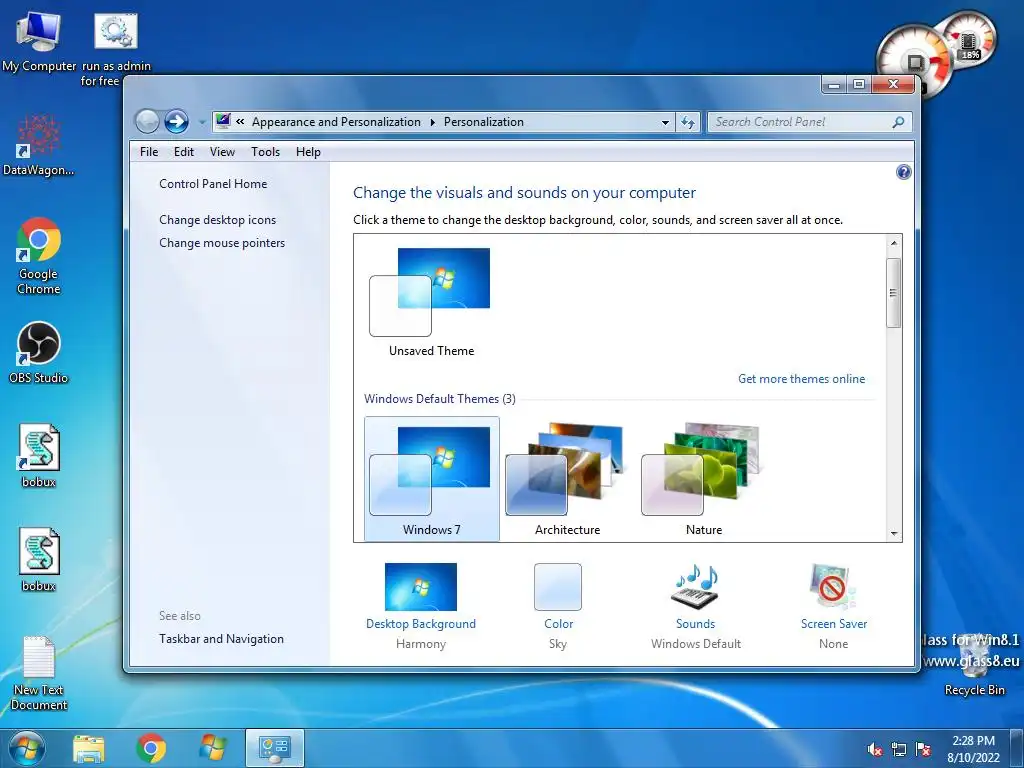Click the taskbar clock and date
The image size is (1024, 768).
(x=973, y=749)
